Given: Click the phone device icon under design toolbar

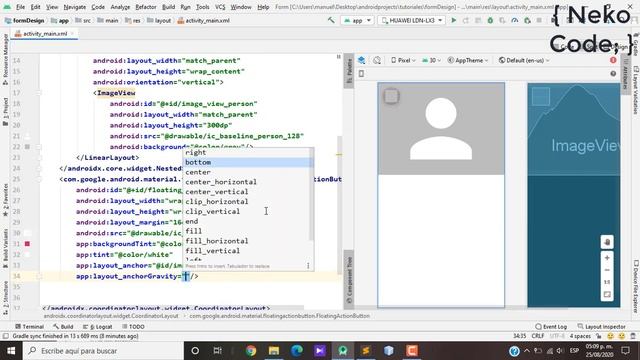Looking at the screenshot, I should point(361,73).
